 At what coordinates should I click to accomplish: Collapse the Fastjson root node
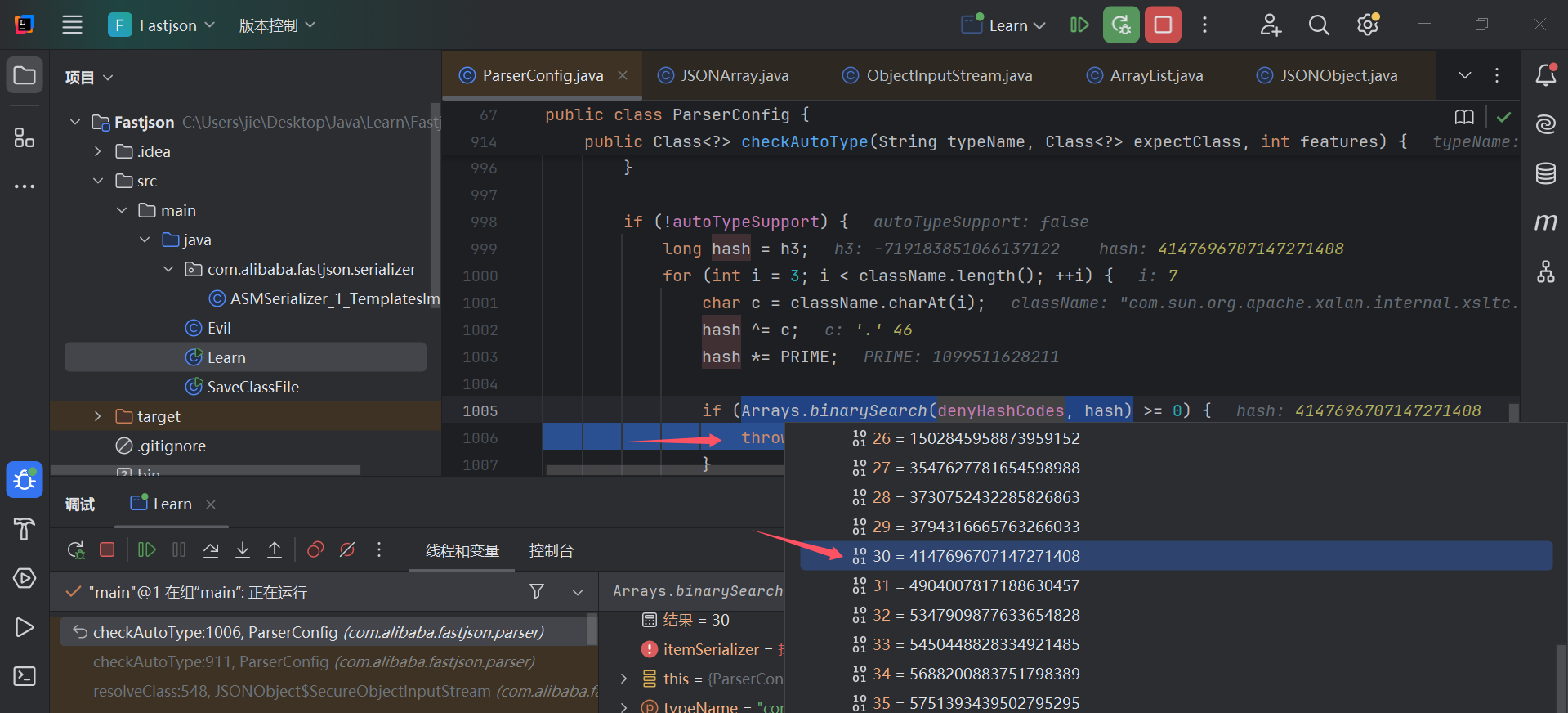[x=75, y=122]
